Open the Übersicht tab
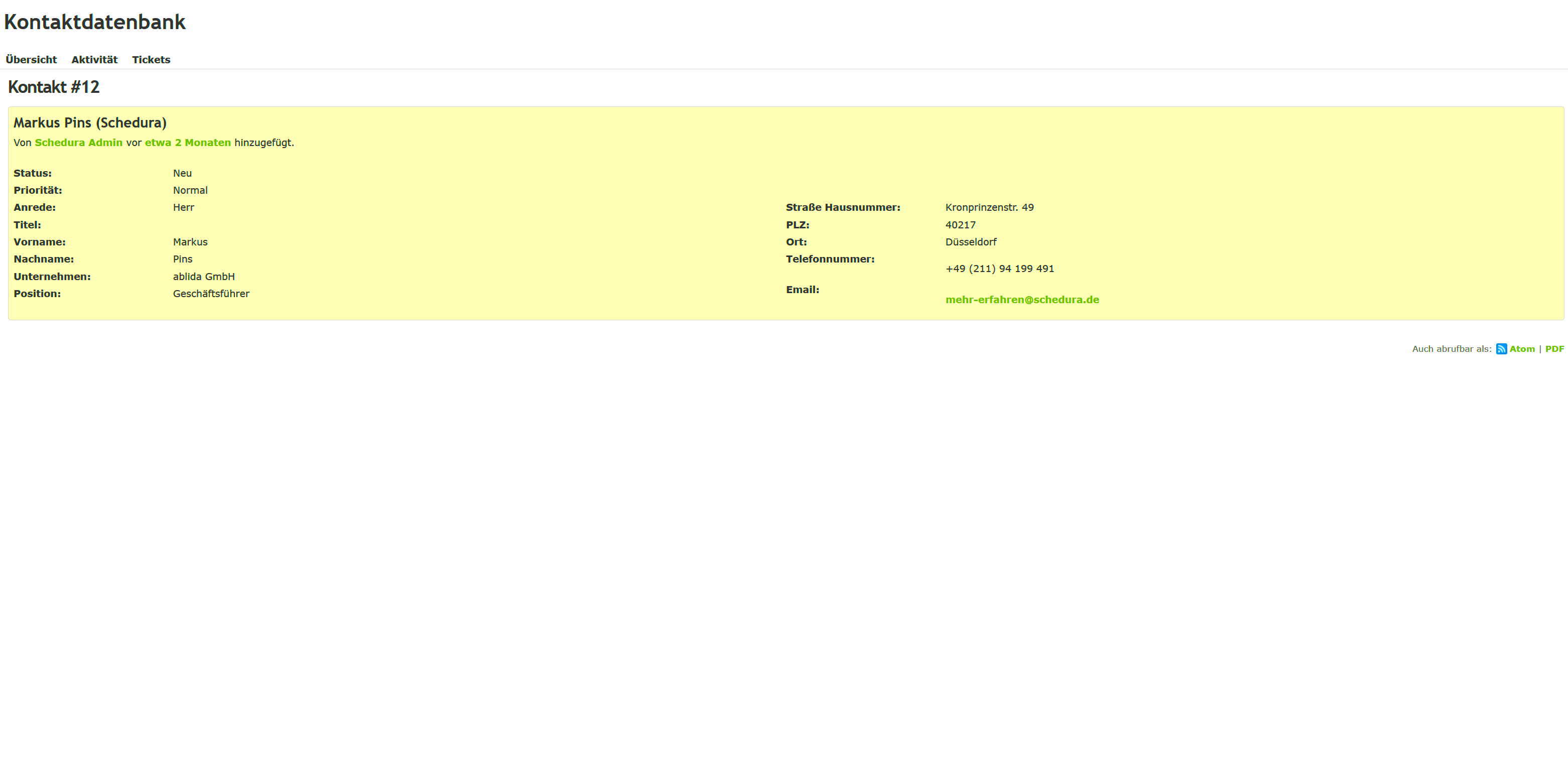Viewport: 1568px width, 784px height. tap(31, 60)
